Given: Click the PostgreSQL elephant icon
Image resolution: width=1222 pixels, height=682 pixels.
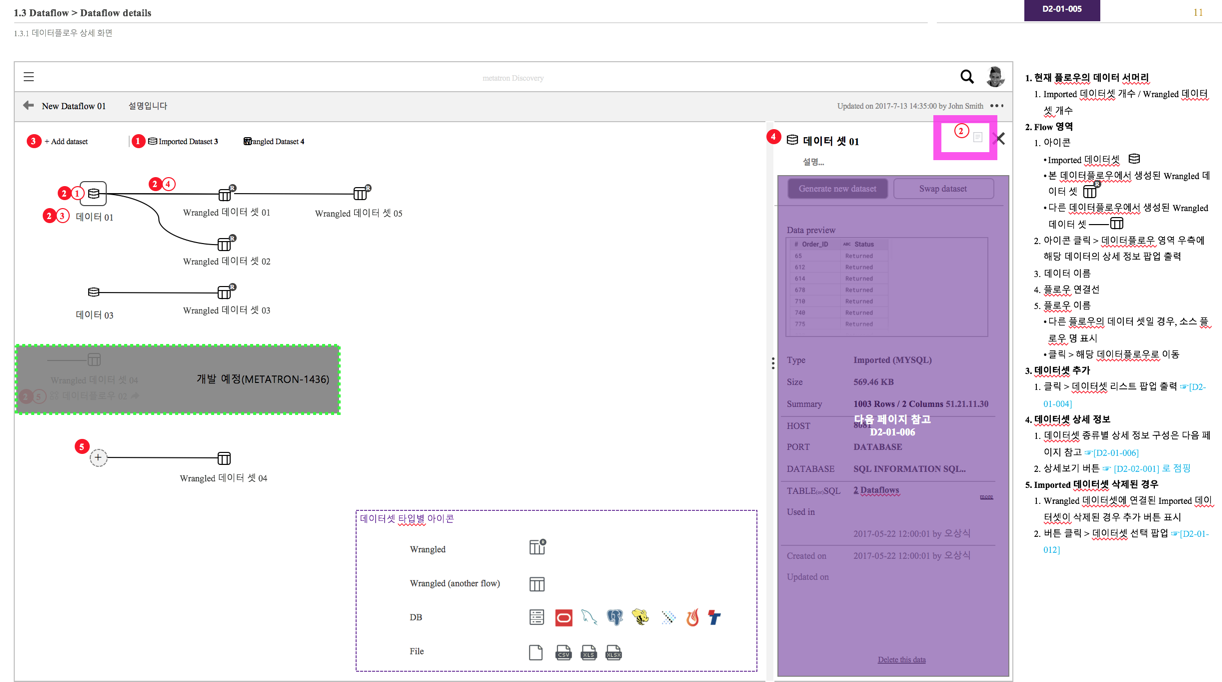Looking at the screenshot, I should pos(614,617).
